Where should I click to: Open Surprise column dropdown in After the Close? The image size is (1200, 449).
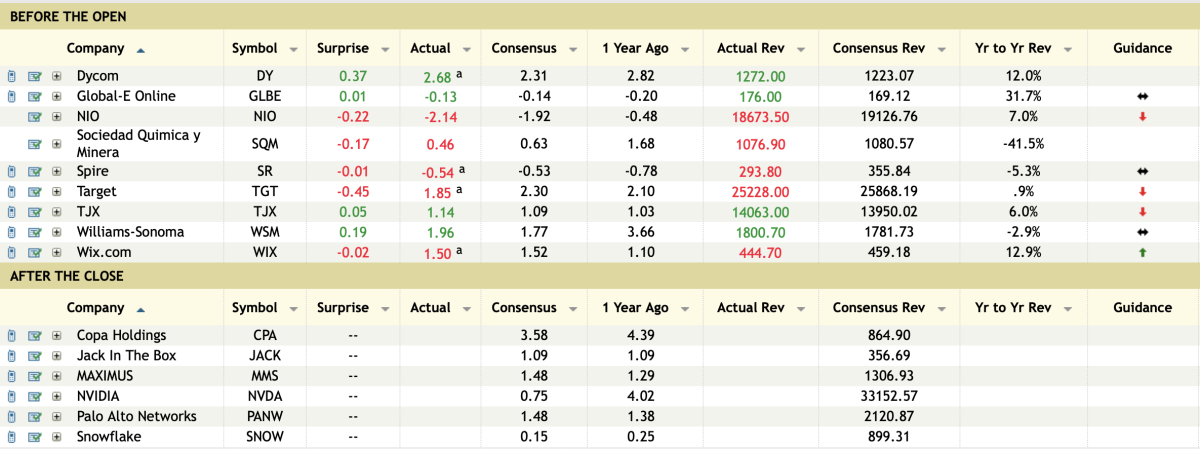(384, 309)
